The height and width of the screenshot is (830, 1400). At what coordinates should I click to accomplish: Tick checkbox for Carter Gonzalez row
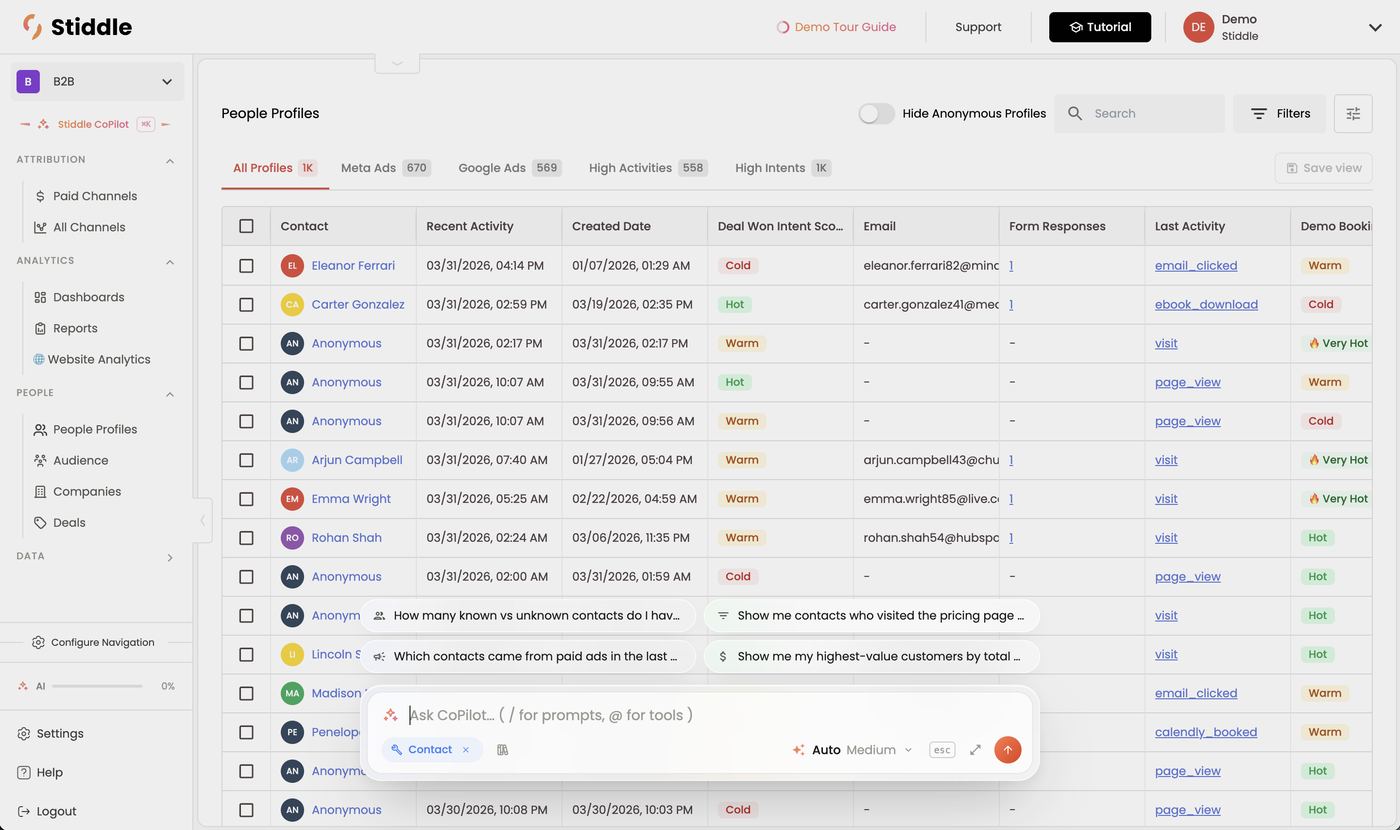click(246, 304)
